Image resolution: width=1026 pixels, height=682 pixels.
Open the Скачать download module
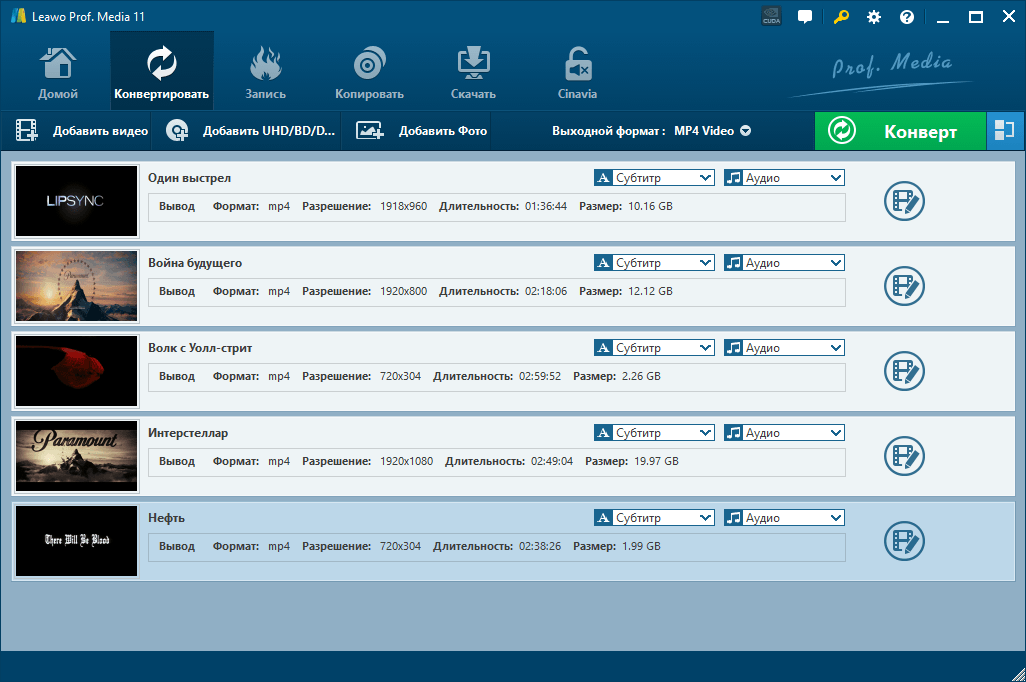point(473,71)
